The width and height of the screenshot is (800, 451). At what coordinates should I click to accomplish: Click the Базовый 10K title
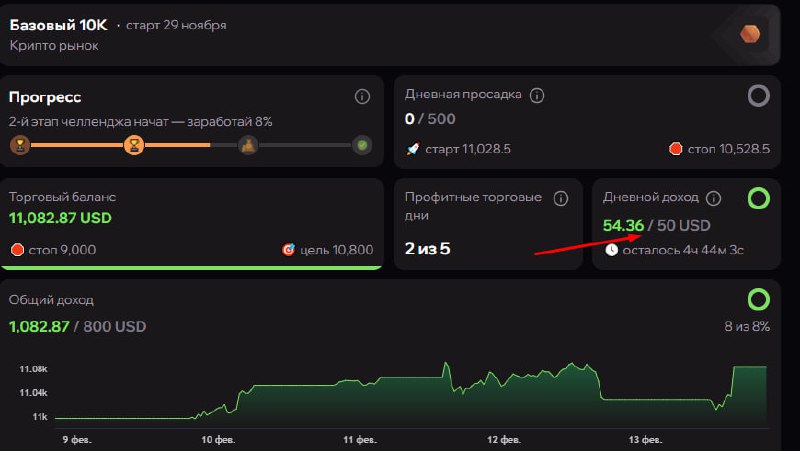tap(59, 25)
